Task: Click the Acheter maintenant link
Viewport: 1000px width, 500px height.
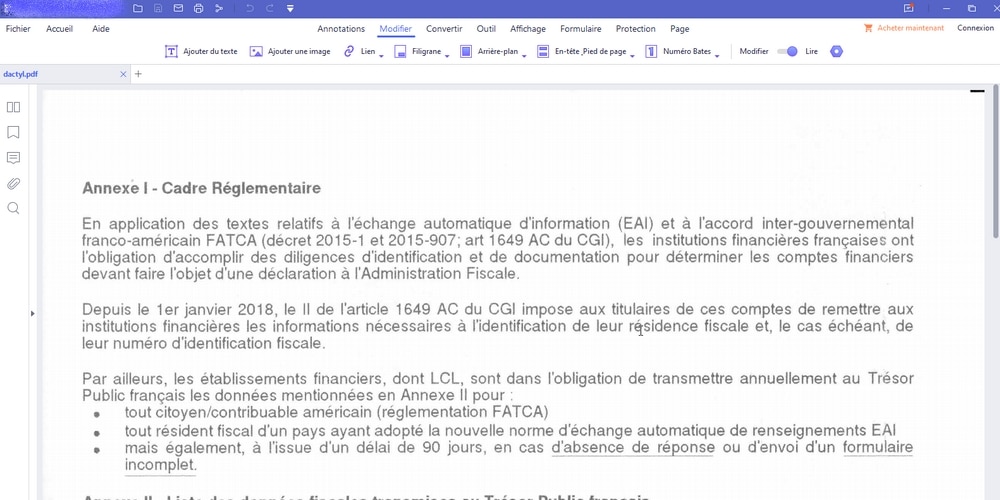Action: (911, 28)
